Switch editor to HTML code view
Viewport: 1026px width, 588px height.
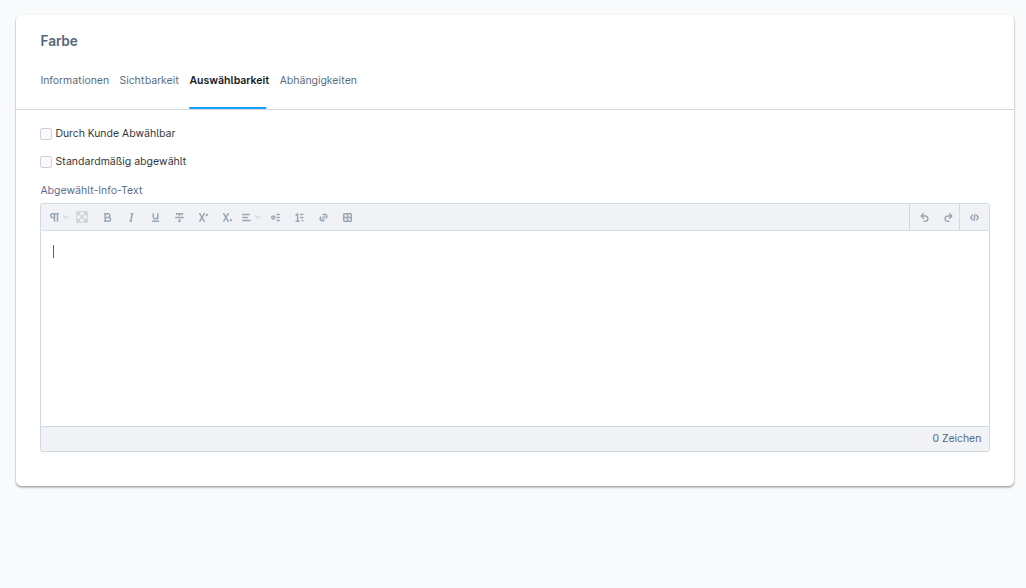click(x=974, y=218)
